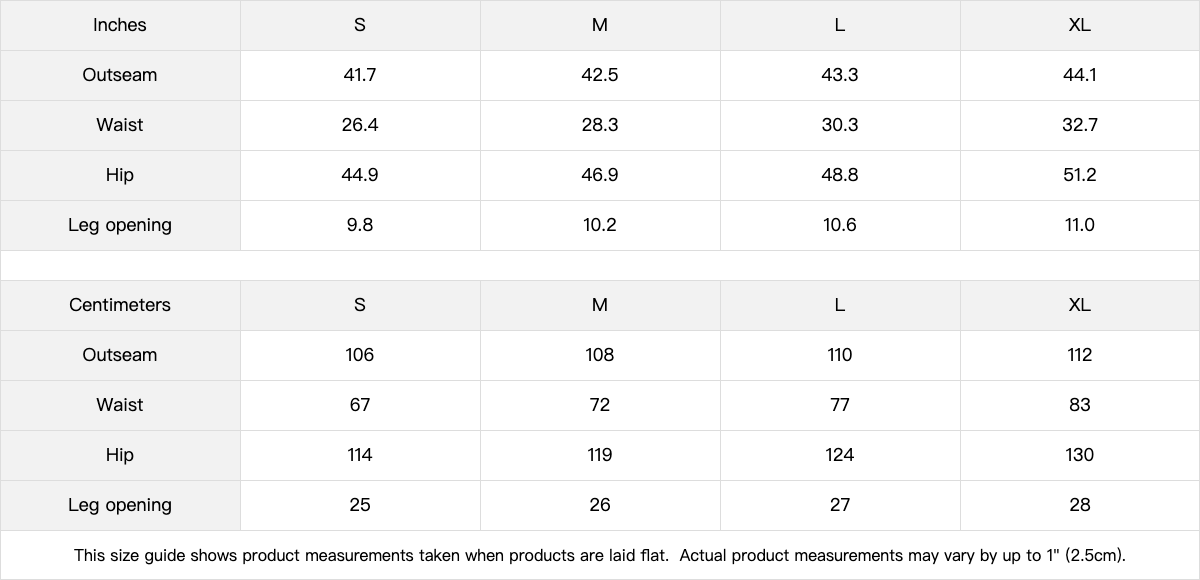
Task: Select the 77 waist value in centimeters
Action: (x=840, y=405)
